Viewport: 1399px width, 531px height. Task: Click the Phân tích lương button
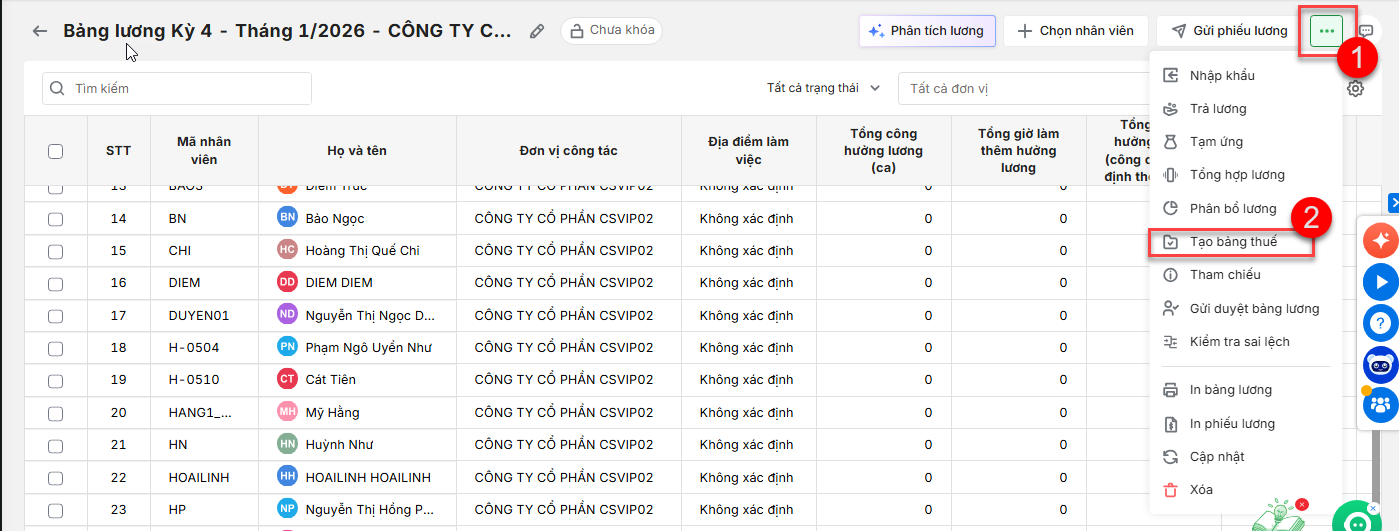point(927,31)
